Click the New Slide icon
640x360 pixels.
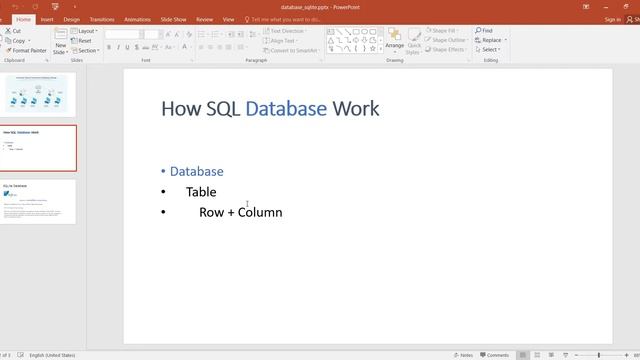61,34
